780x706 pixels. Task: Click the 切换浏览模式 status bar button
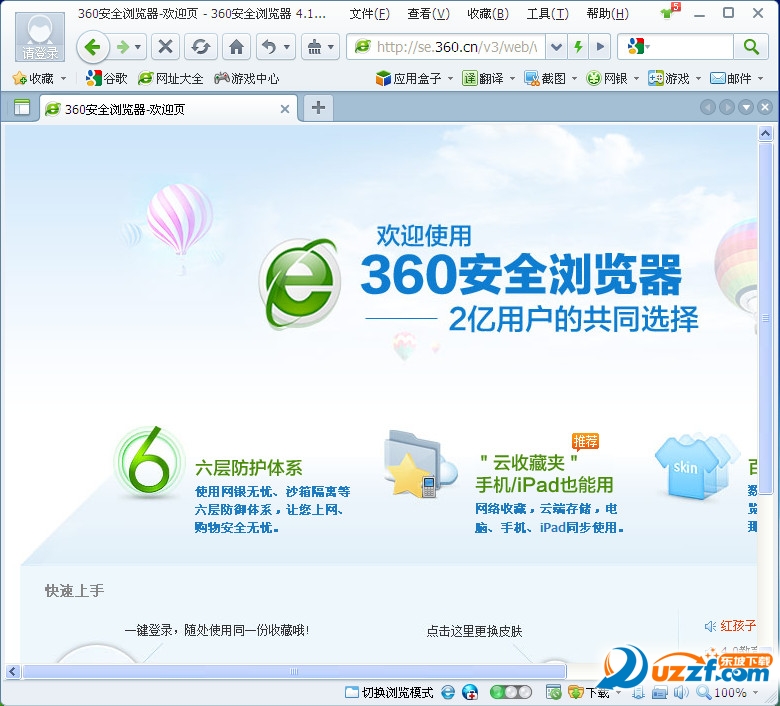390,692
